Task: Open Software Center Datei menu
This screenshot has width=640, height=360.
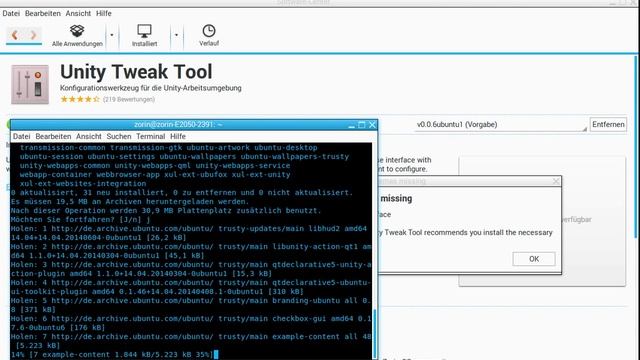Action: (11, 13)
